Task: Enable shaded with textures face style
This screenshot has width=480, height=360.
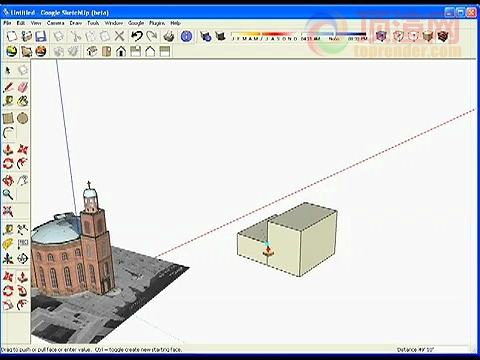Action: coord(443,36)
